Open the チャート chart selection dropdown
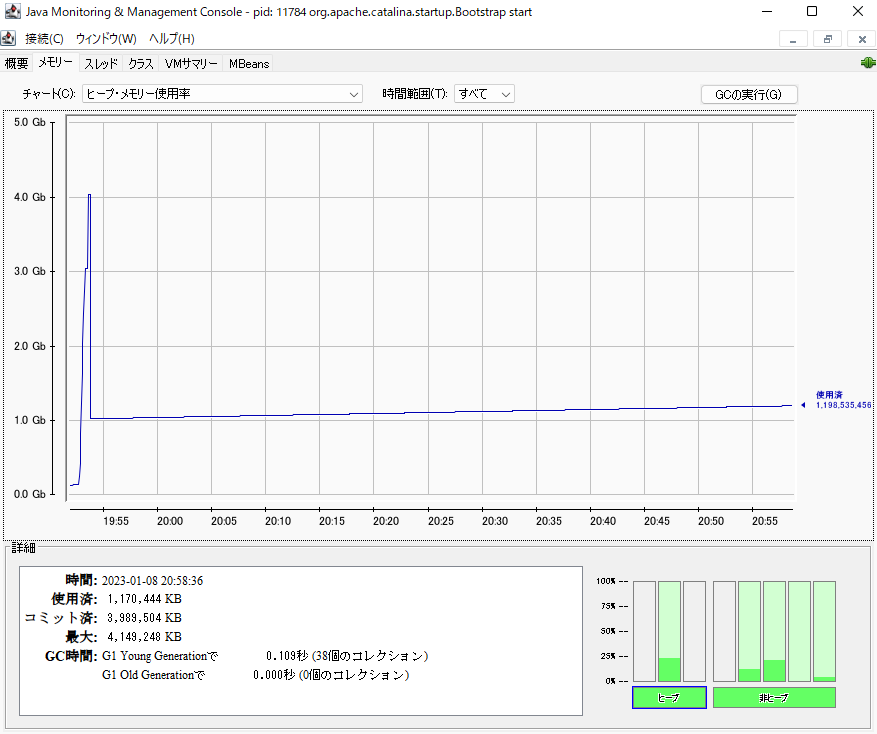The image size is (877, 734). (x=222, y=94)
